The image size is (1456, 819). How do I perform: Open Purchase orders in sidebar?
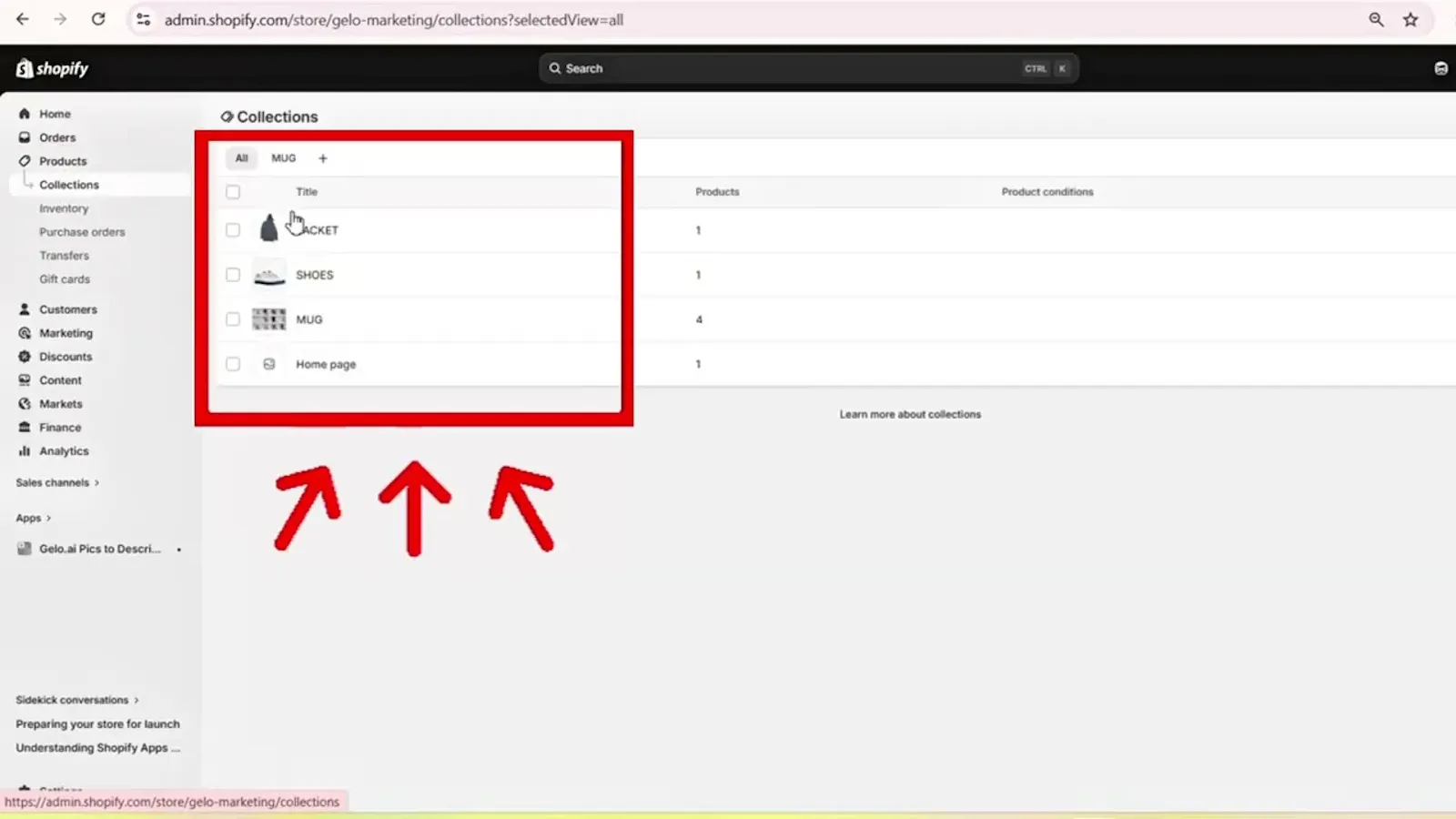click(82, 232)
